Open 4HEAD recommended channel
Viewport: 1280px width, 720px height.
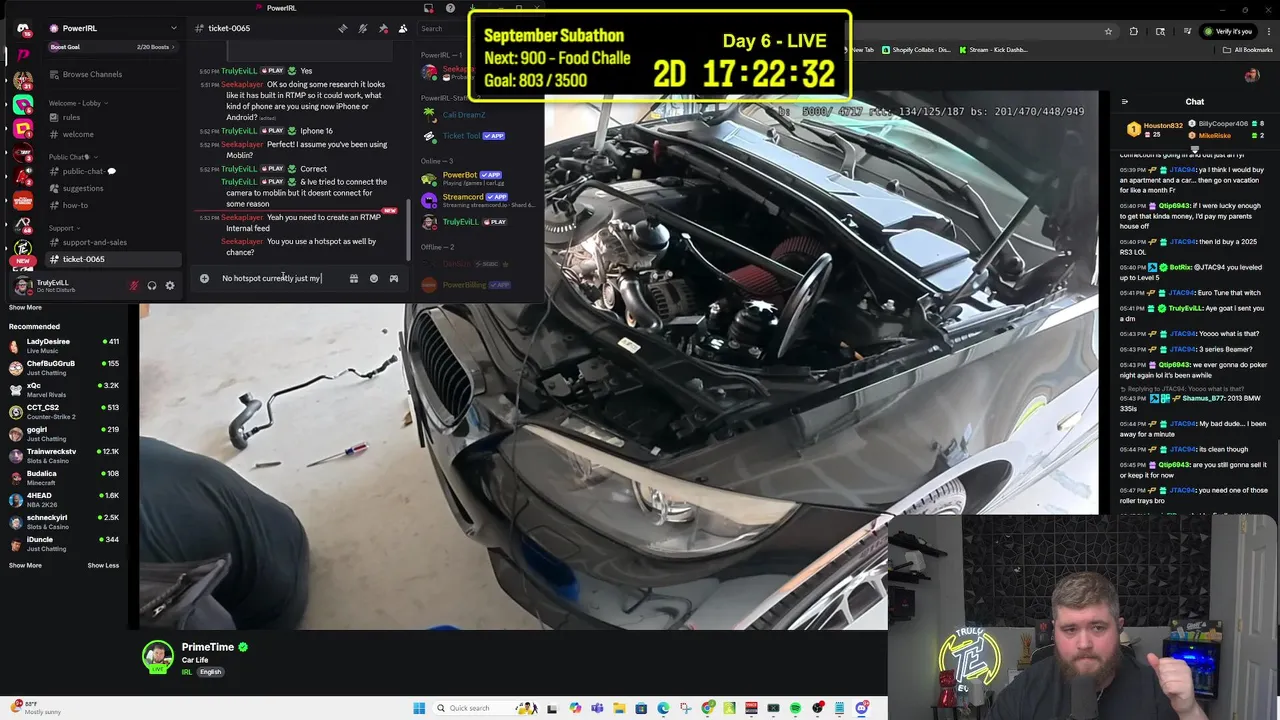click(63, 499)
